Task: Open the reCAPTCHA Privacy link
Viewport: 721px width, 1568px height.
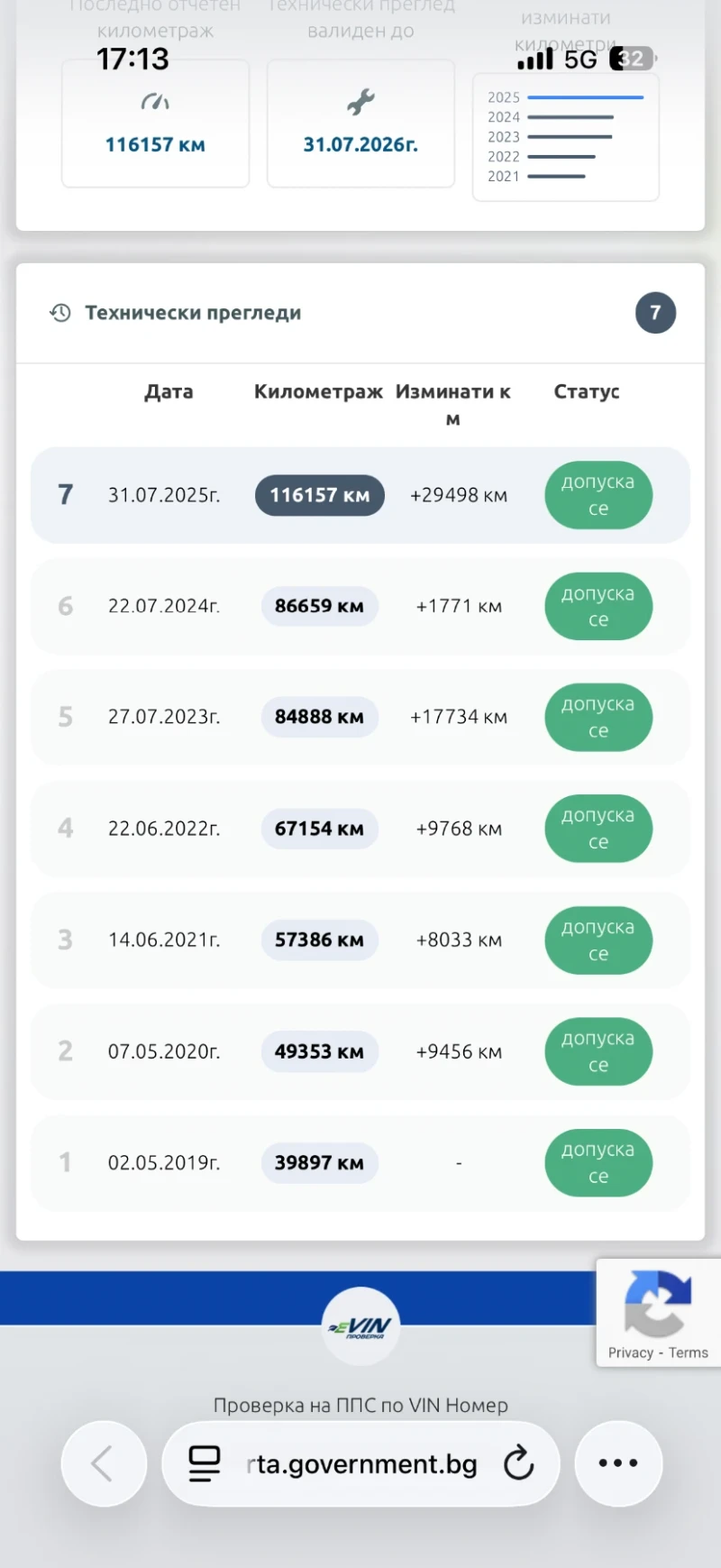Action: 630,1353
